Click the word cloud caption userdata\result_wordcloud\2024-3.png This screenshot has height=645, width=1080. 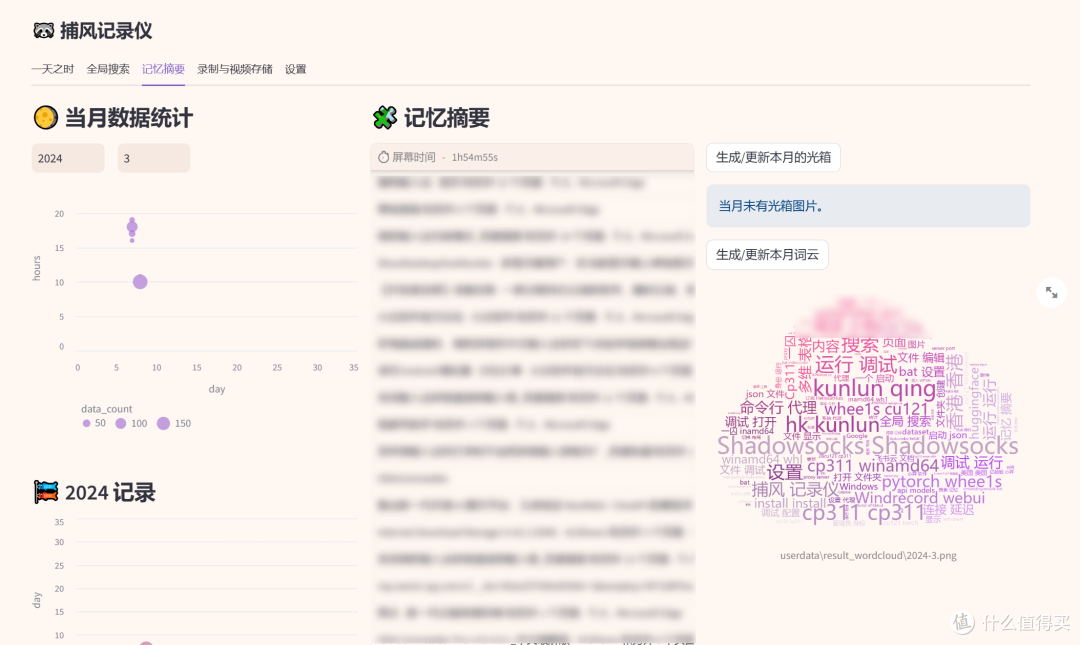point(868,555)
